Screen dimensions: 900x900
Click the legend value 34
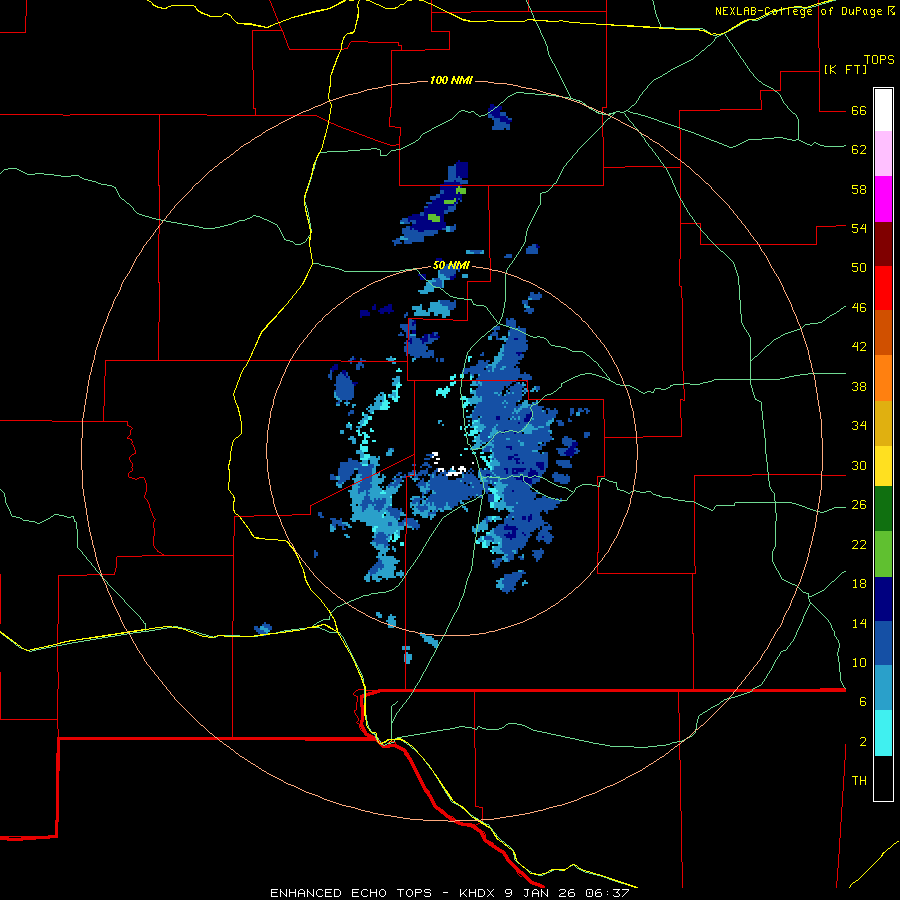859,425
